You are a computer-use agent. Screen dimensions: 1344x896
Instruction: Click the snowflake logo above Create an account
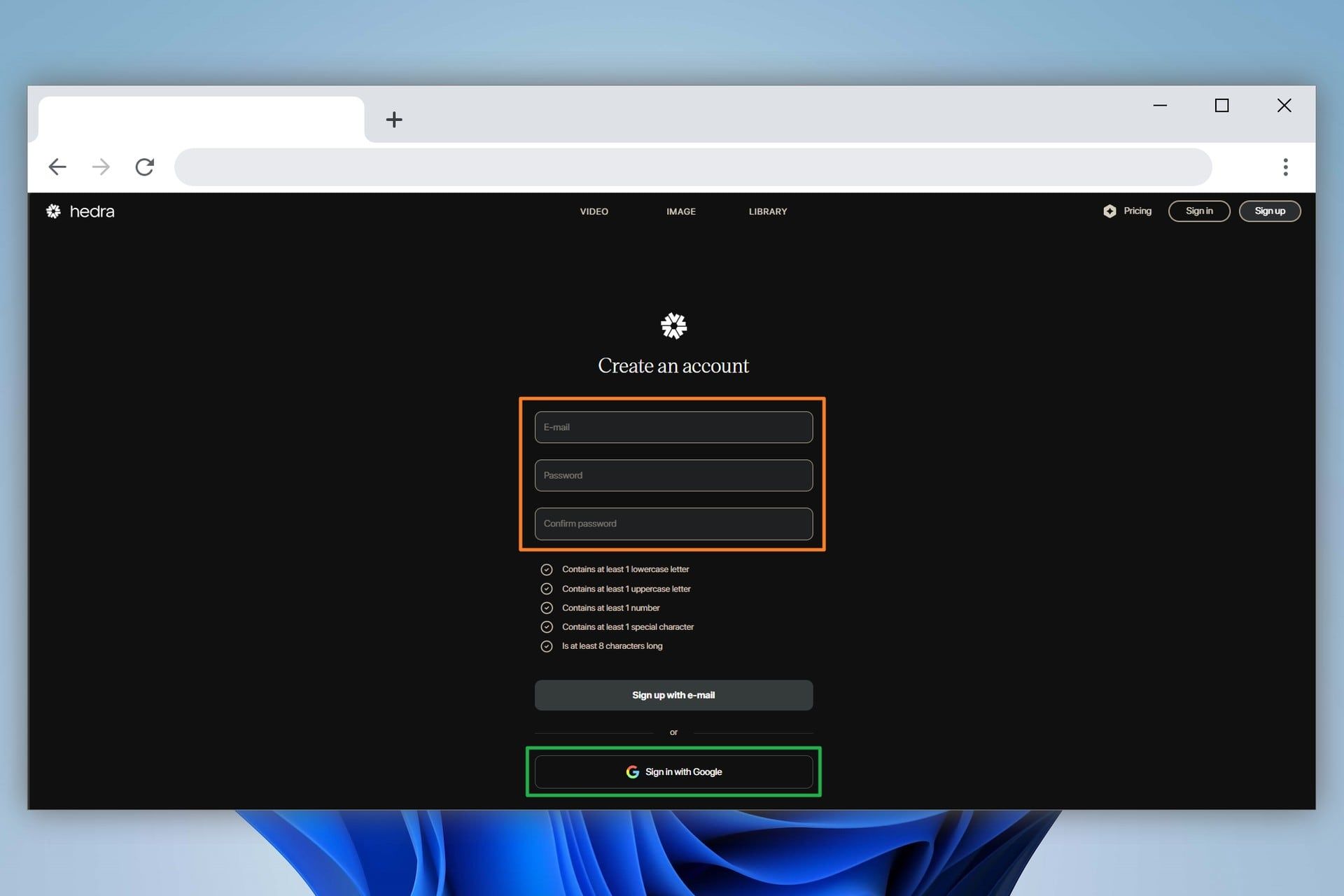point(673,325)
